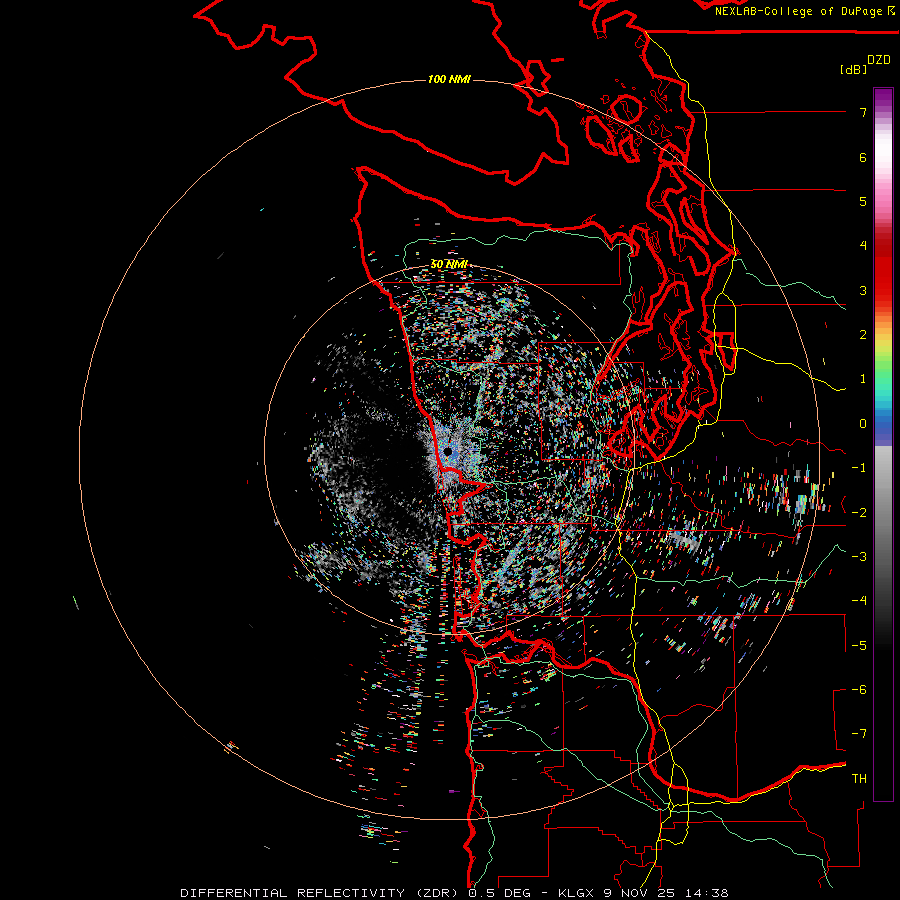900x900 pixels.
Task: Click the legend value 7
Action: 863,112
